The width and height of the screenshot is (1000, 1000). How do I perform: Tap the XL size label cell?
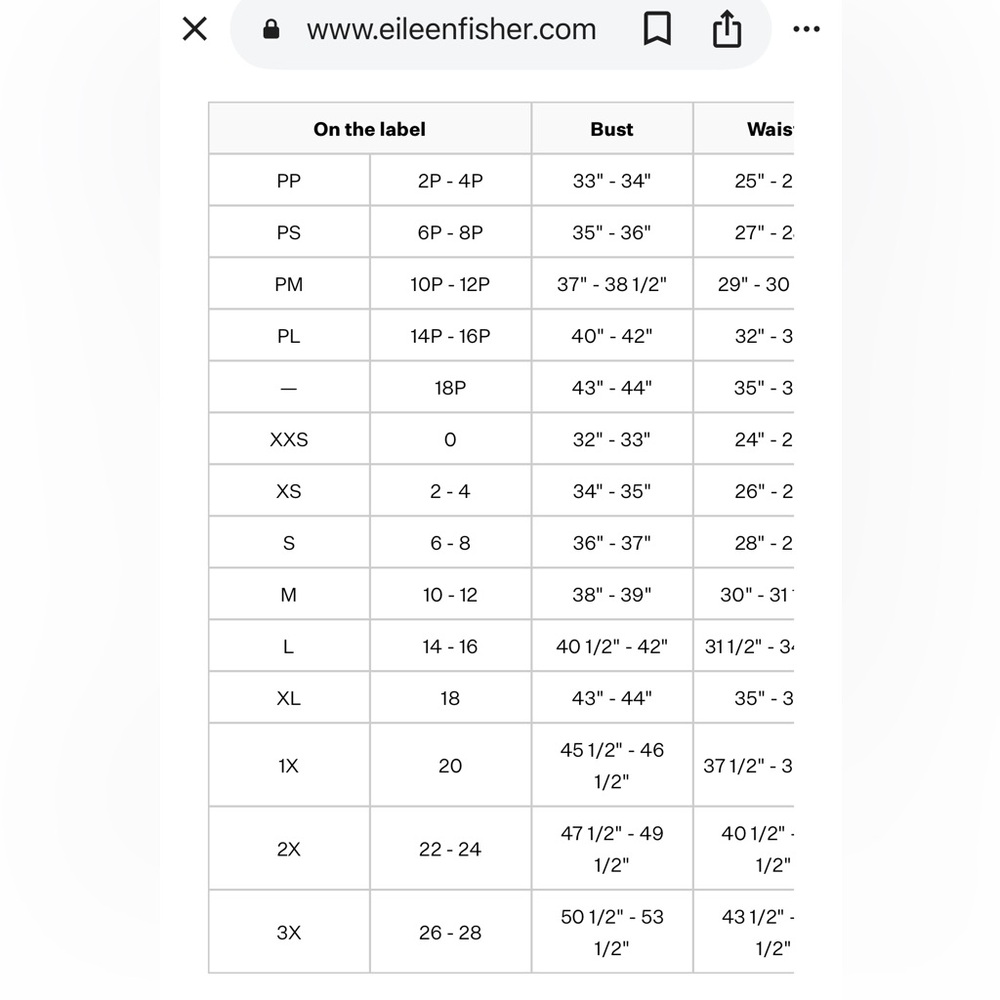coord(289,698)
